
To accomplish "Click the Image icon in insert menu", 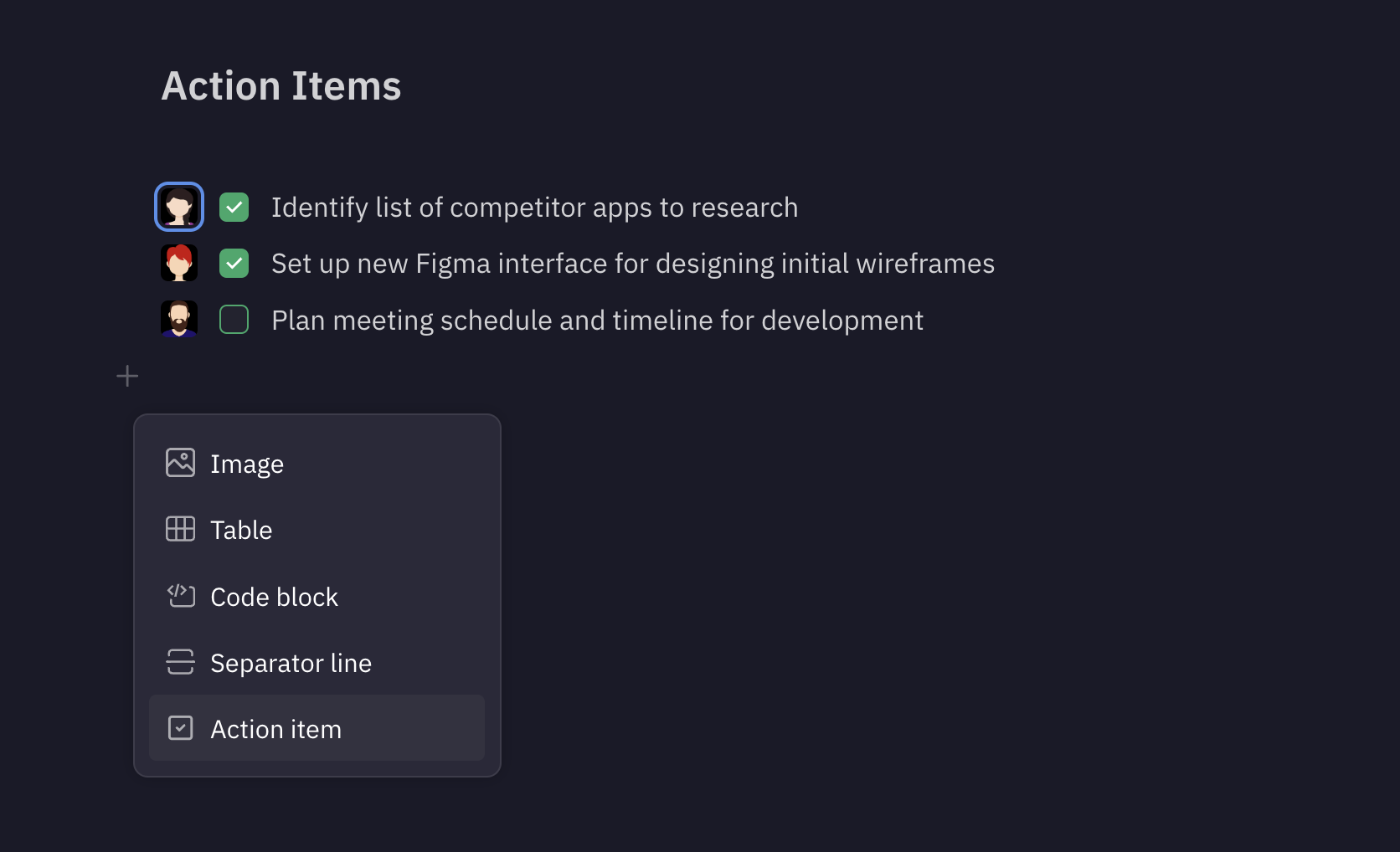I will pos(180,463).
